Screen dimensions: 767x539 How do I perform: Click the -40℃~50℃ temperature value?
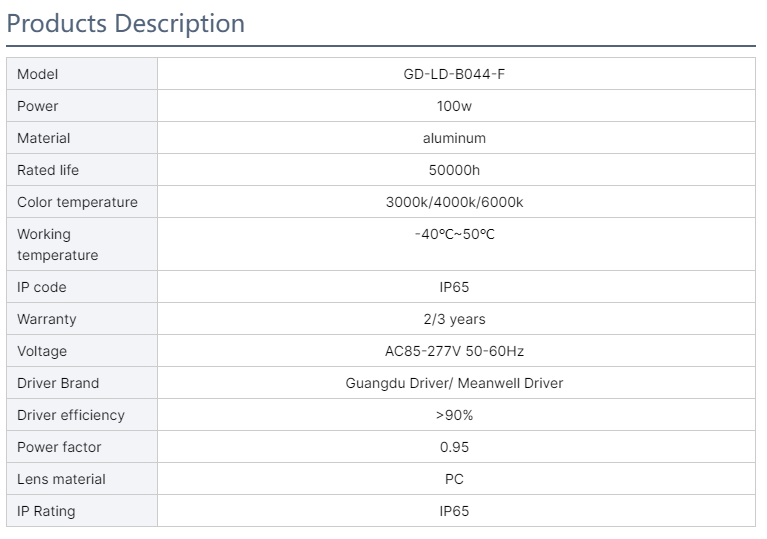454,234
